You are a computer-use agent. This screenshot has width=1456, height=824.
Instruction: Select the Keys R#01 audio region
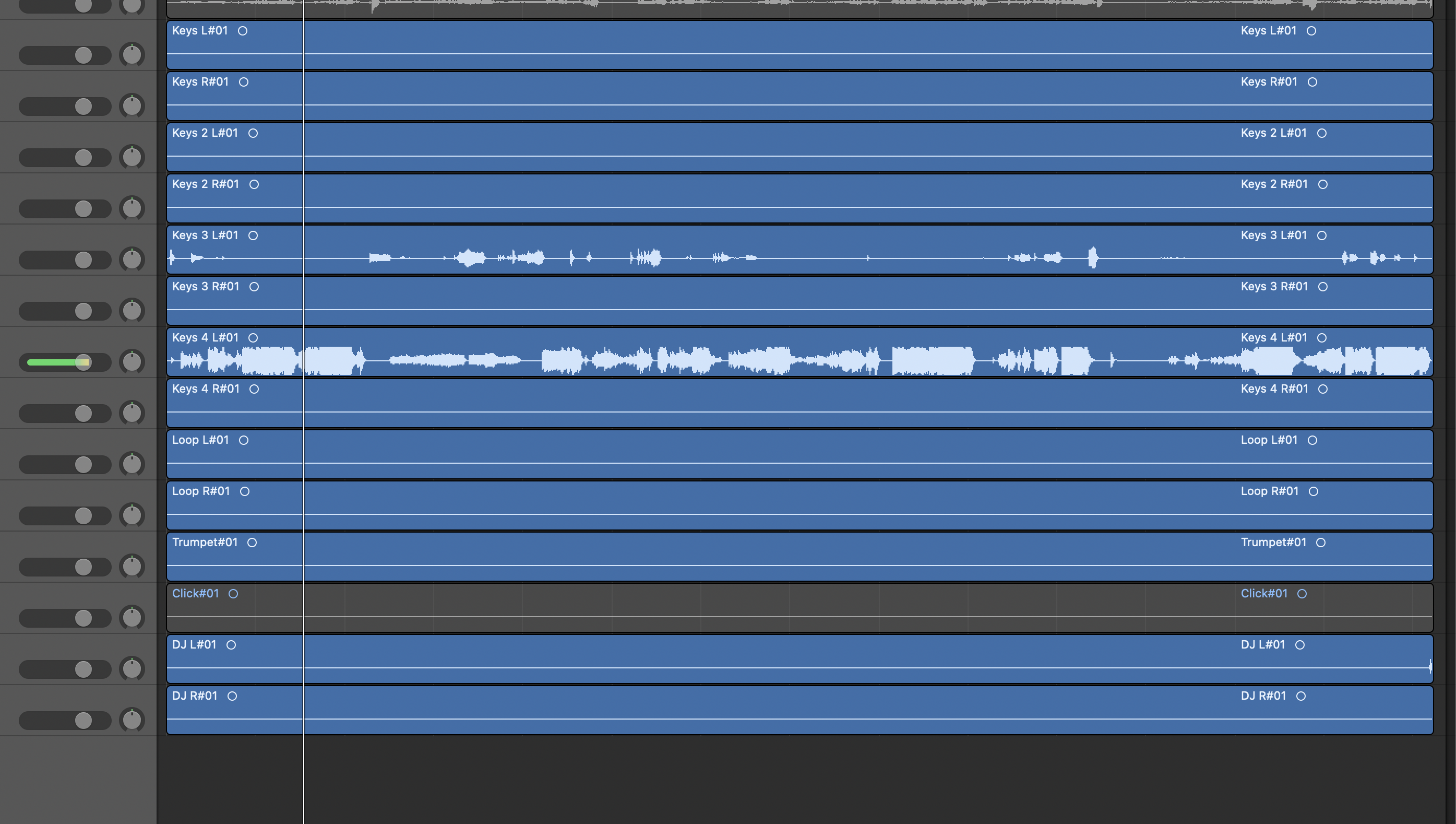click(x=799, y=96)
